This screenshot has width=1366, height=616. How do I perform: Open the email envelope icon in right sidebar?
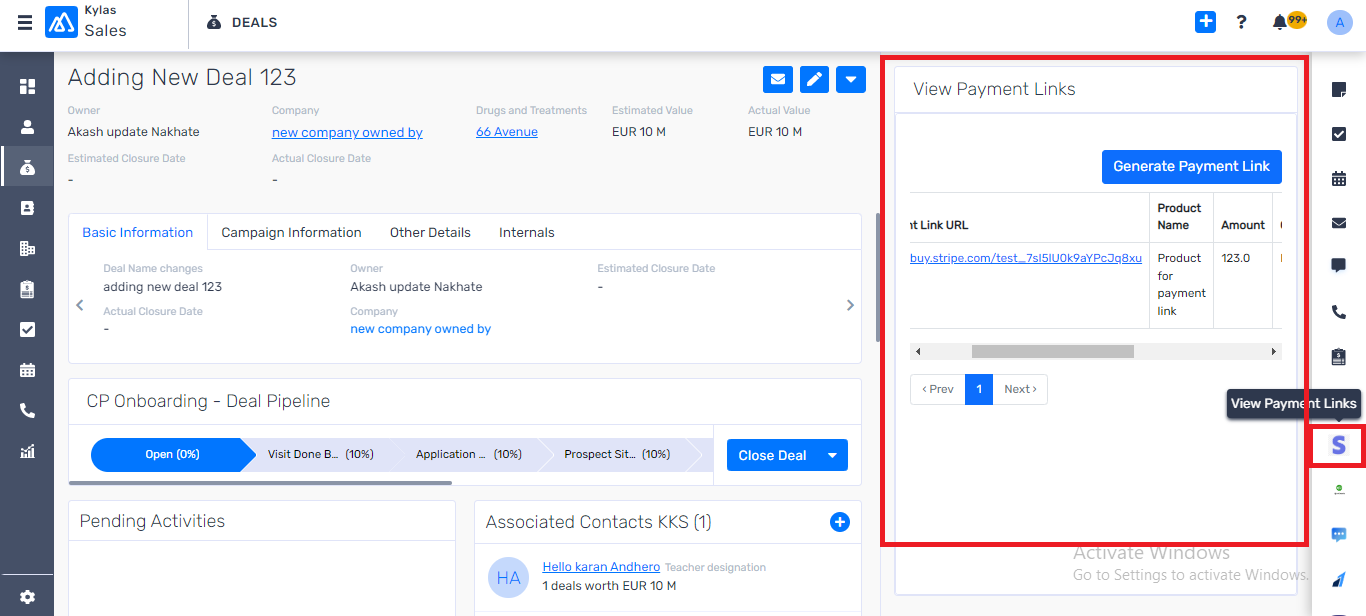tap(1338, 223)
